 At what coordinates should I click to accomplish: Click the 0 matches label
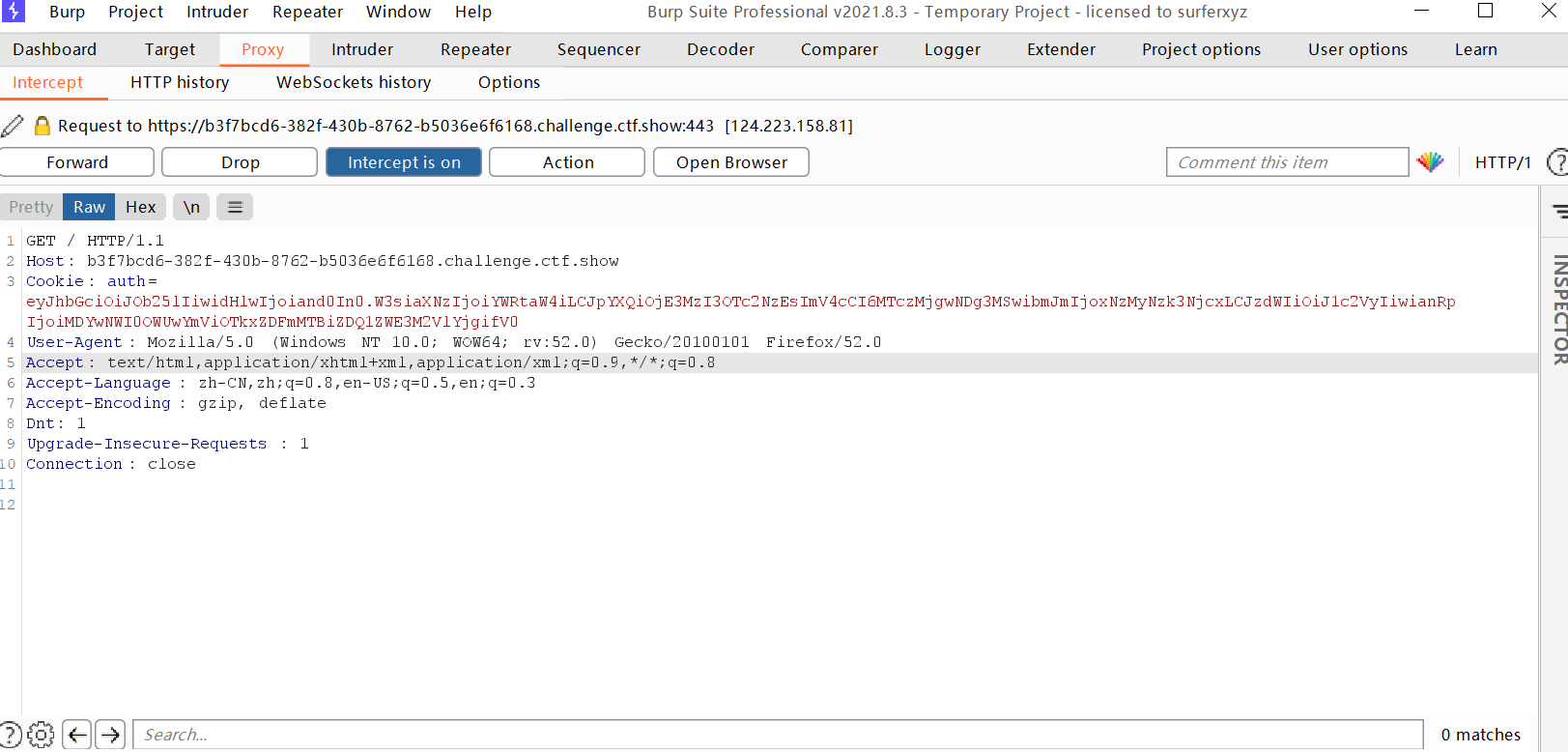click(1480, 735)
